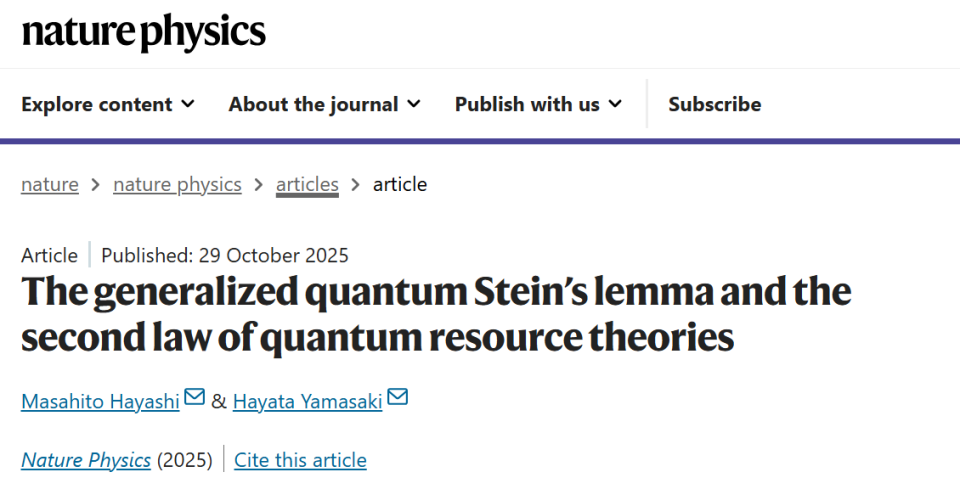Go to articles breadcrumb link
Viewport: 960px width, 489px height.
click(307, 184)
